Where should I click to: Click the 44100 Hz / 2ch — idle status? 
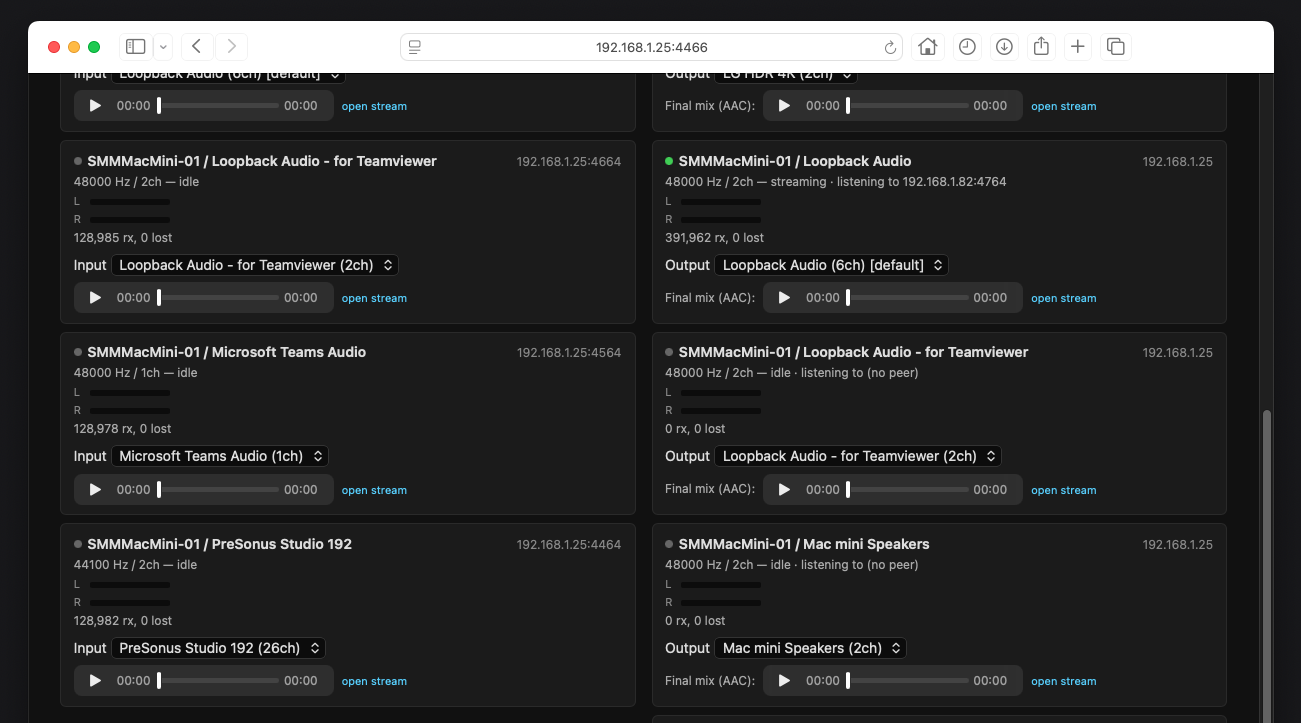click(135, 565)
